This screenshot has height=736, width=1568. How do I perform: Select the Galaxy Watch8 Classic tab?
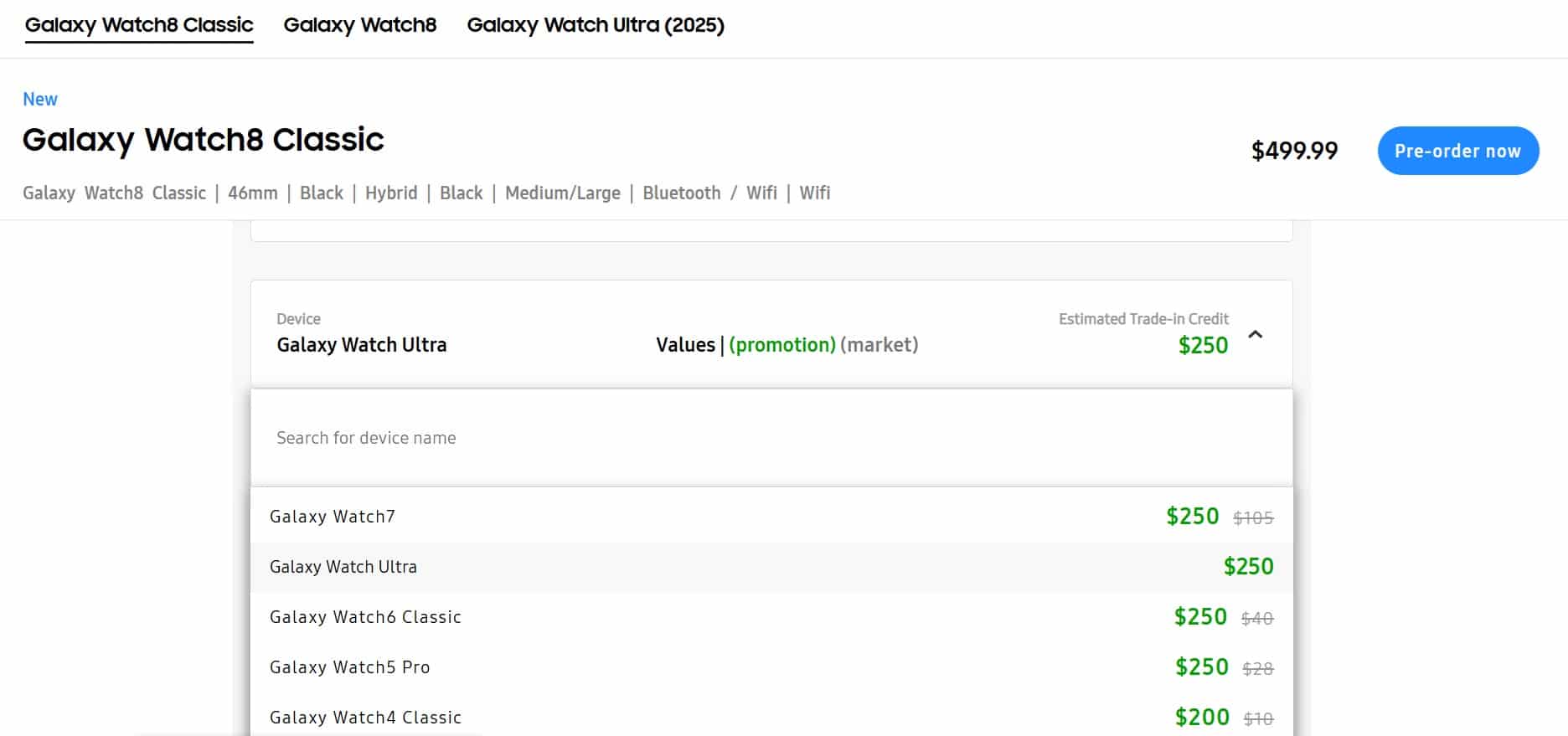pyautogui.click(x=139, y=25)
